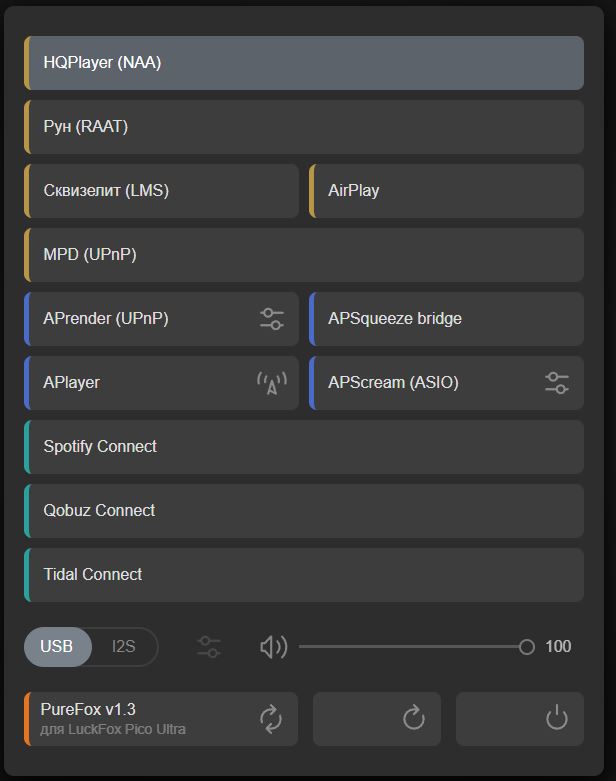Select MPD (UPnP) player
The image size is (616, 781).
[304, 255]
